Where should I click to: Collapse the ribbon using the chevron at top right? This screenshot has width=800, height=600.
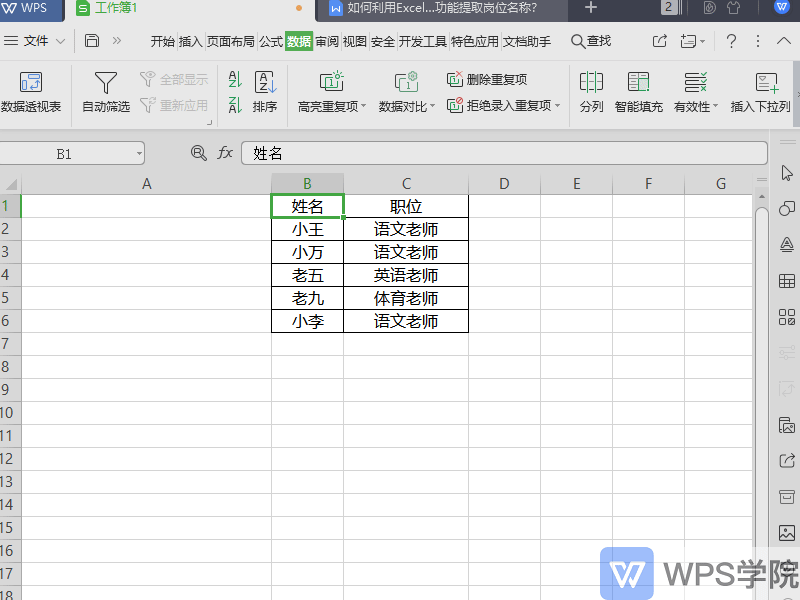(x=783, y=42)
